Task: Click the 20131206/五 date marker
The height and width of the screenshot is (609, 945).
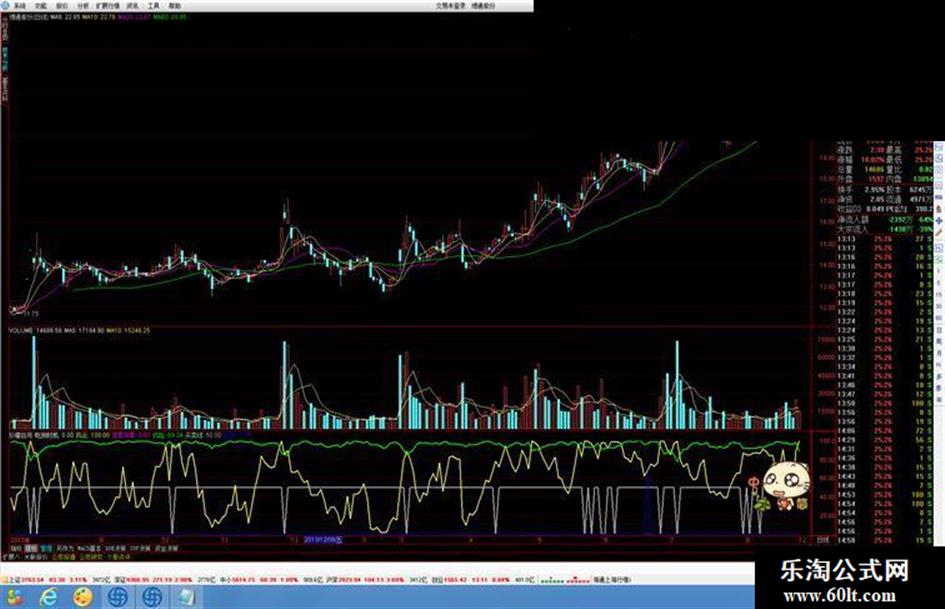Action: pyautogui.click(x=324, y=540)
